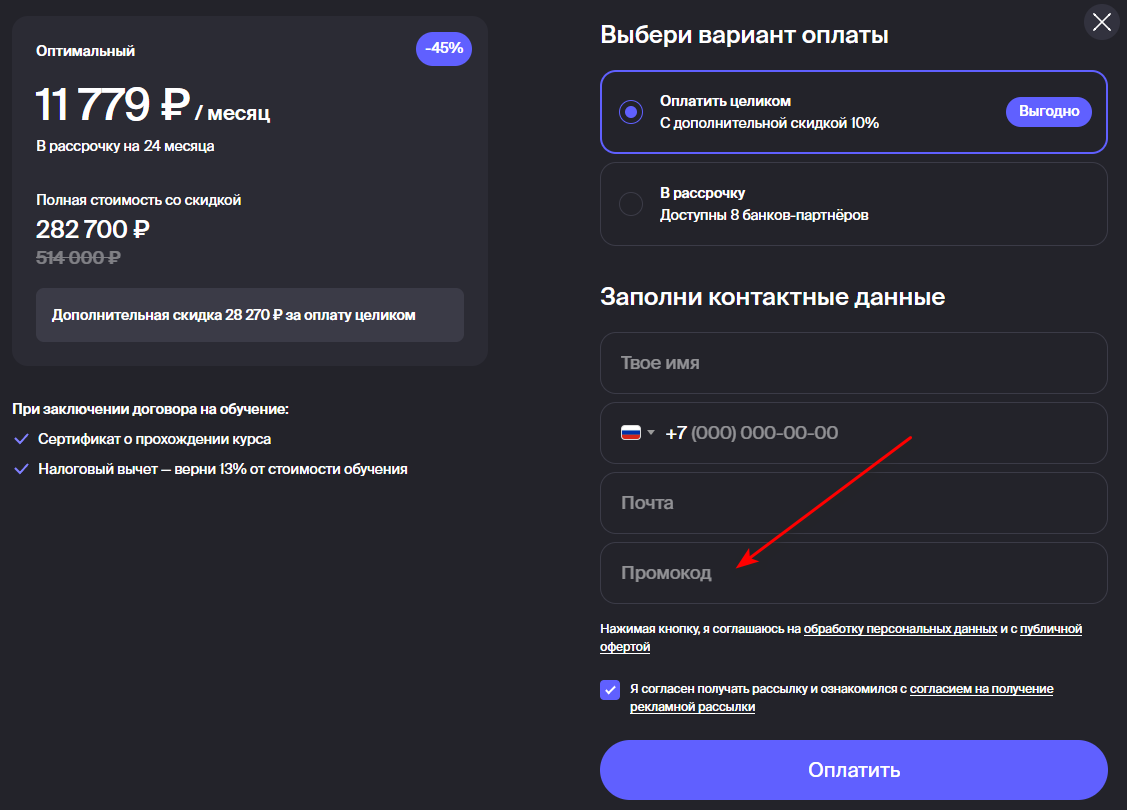
Task: Select the 'В рассрочку' radio button
Action: (630, 204)
